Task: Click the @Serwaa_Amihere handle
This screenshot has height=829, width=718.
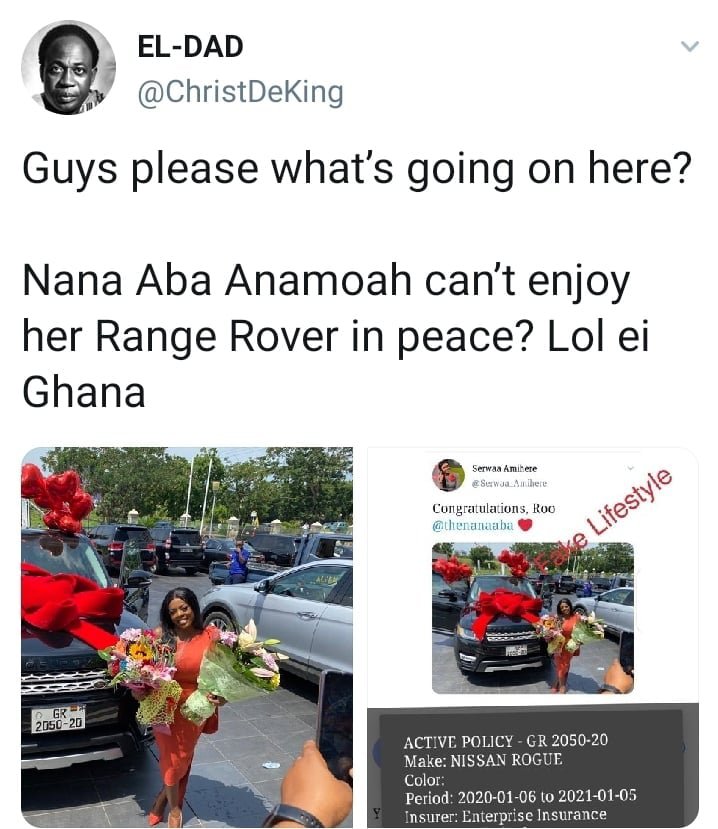Action: 509,483
